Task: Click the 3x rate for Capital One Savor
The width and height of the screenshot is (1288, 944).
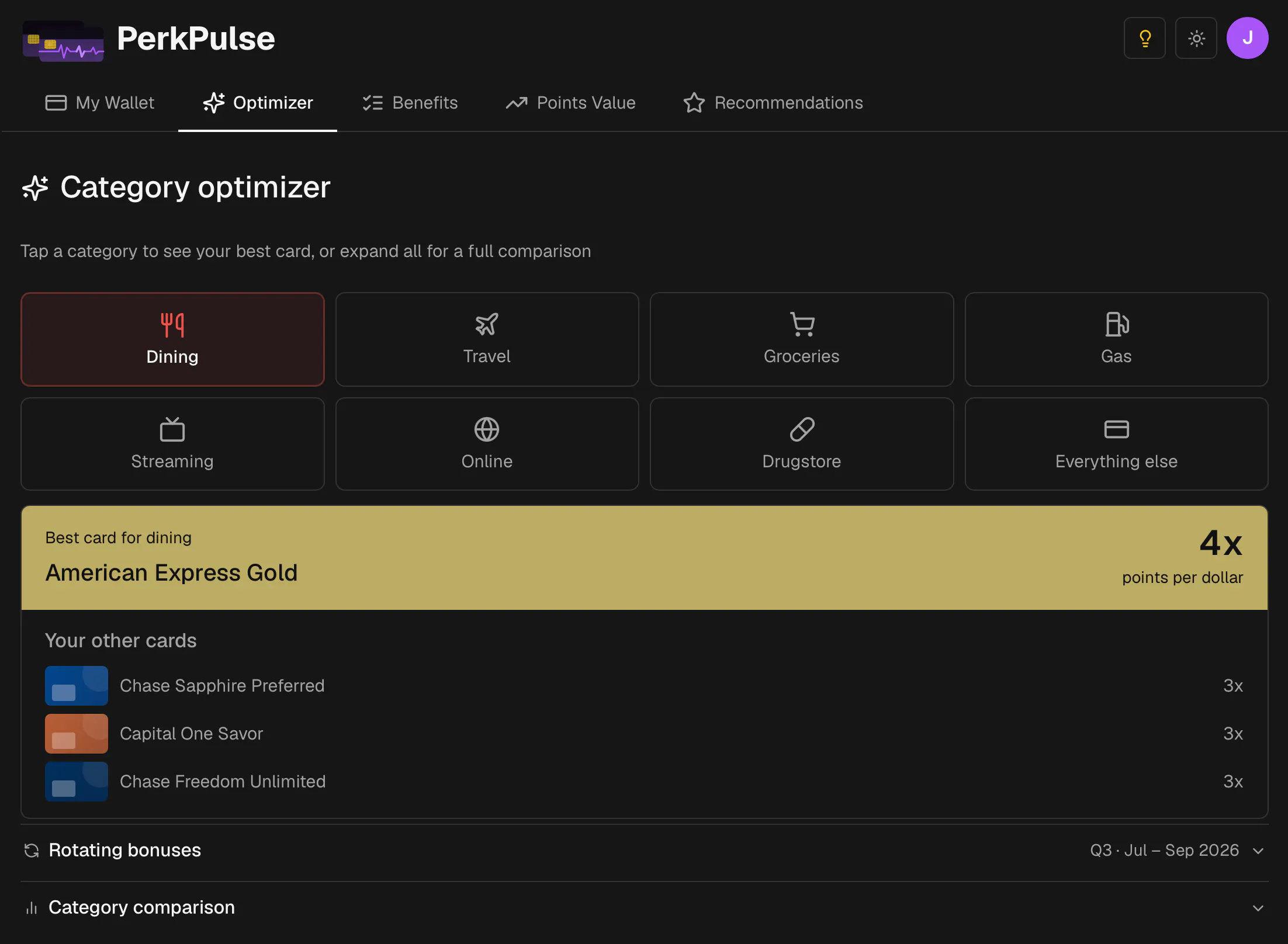Action: point(1233,734)
